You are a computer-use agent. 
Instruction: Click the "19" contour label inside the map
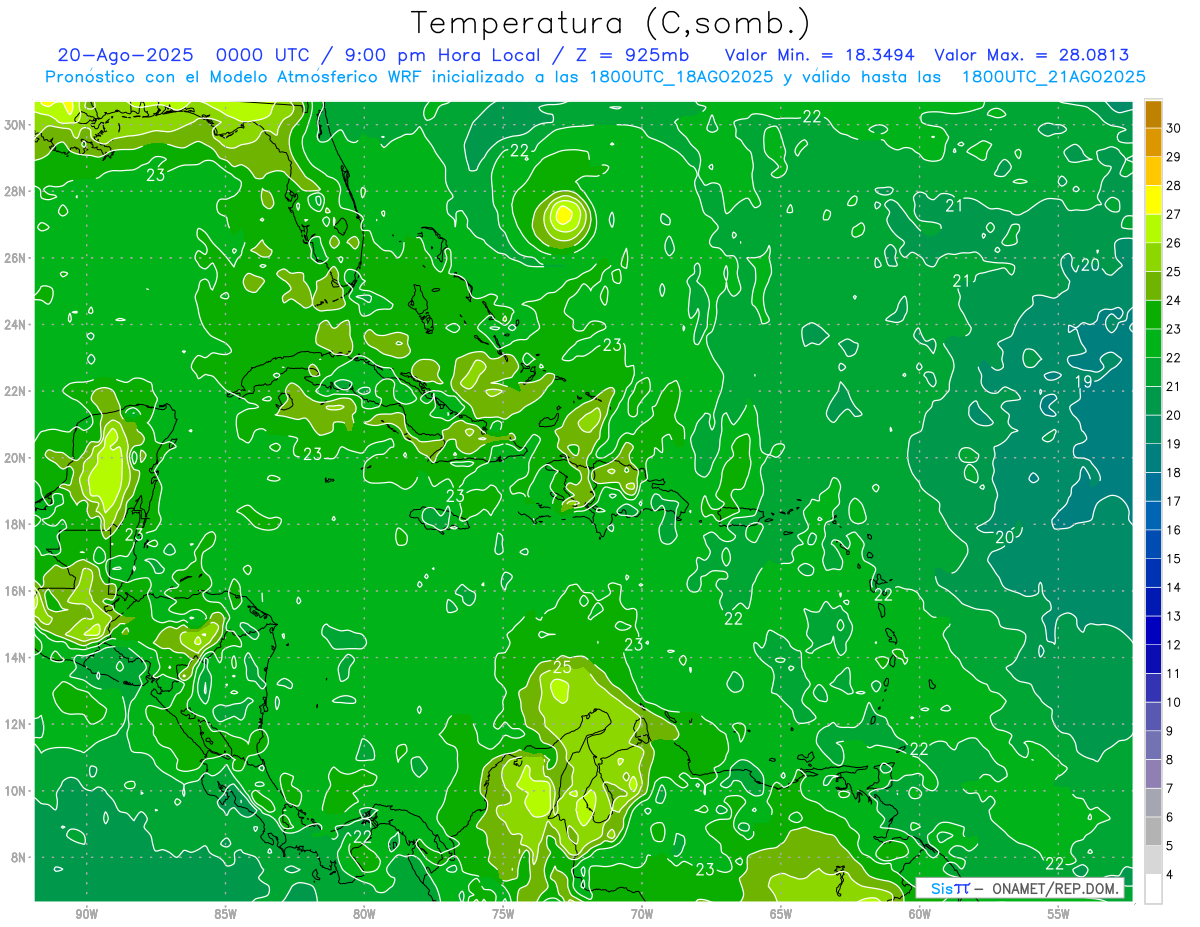(x=1083, y=382)
